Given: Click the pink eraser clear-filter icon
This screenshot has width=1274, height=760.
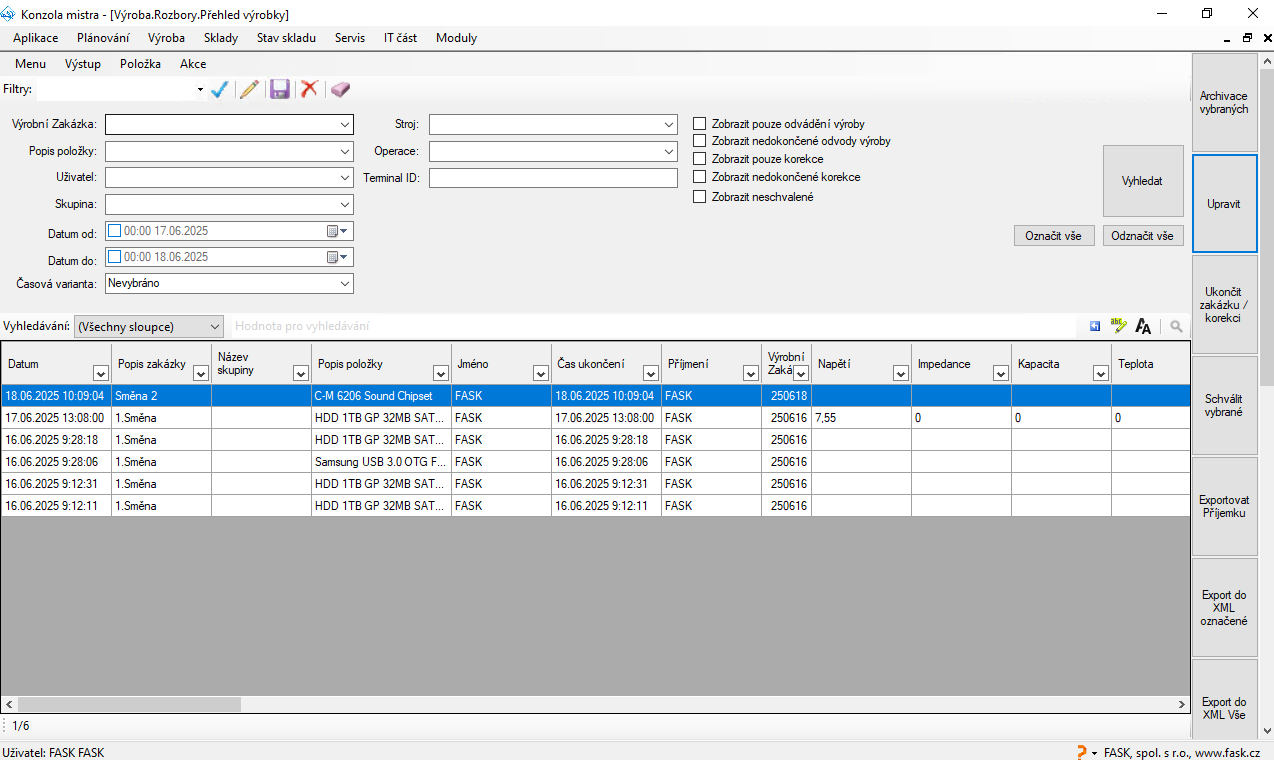Looking at the screenshot, I should pyautogui.click(x=341, y=89).
